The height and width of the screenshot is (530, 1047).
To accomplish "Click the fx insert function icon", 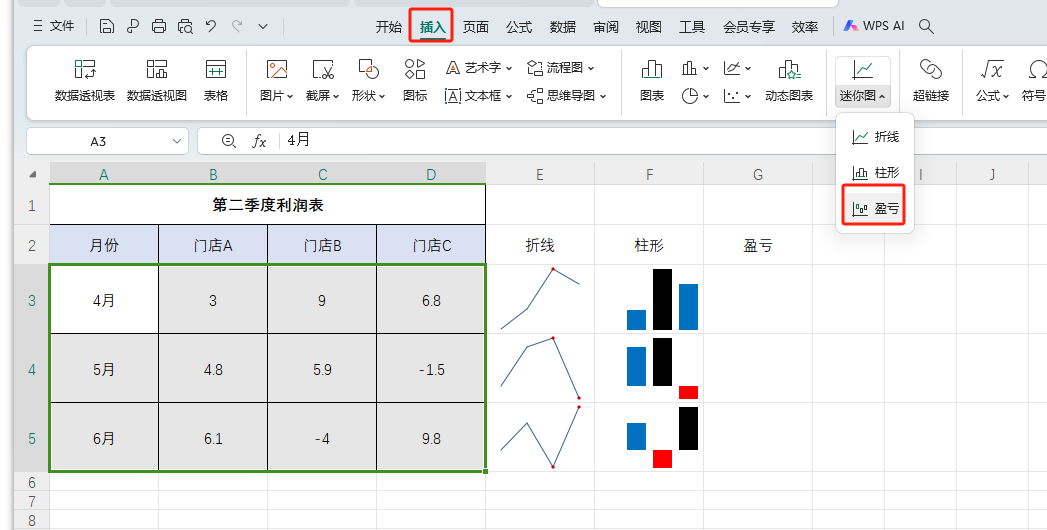I will [259, 141].
